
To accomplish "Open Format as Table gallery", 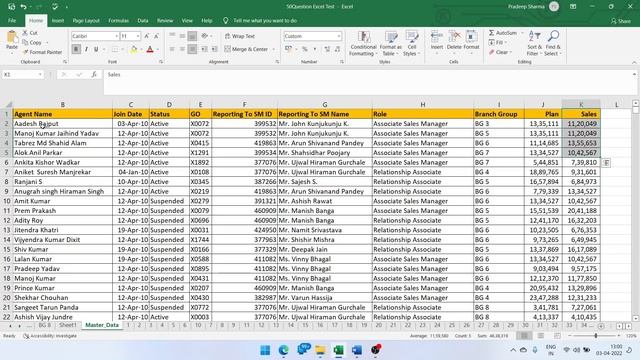I will pos(391,44).
